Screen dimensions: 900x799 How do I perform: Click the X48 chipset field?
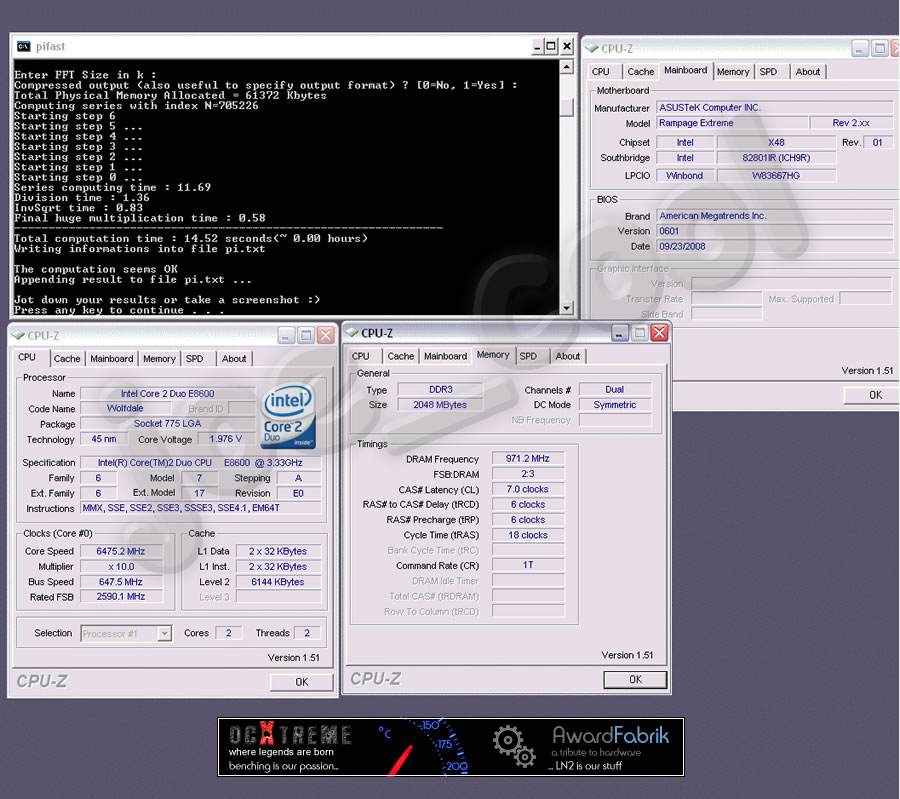(776, 142)
